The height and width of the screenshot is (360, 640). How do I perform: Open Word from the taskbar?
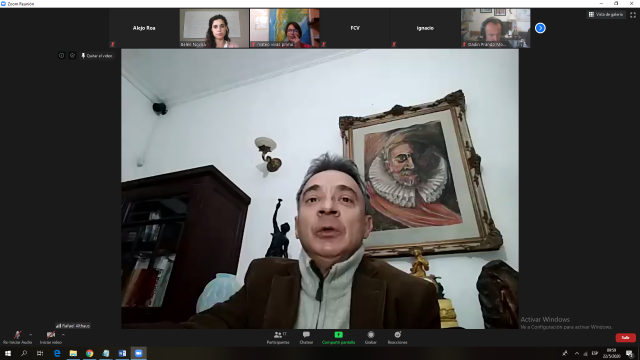pyautogui.click(x=122, y=353)
